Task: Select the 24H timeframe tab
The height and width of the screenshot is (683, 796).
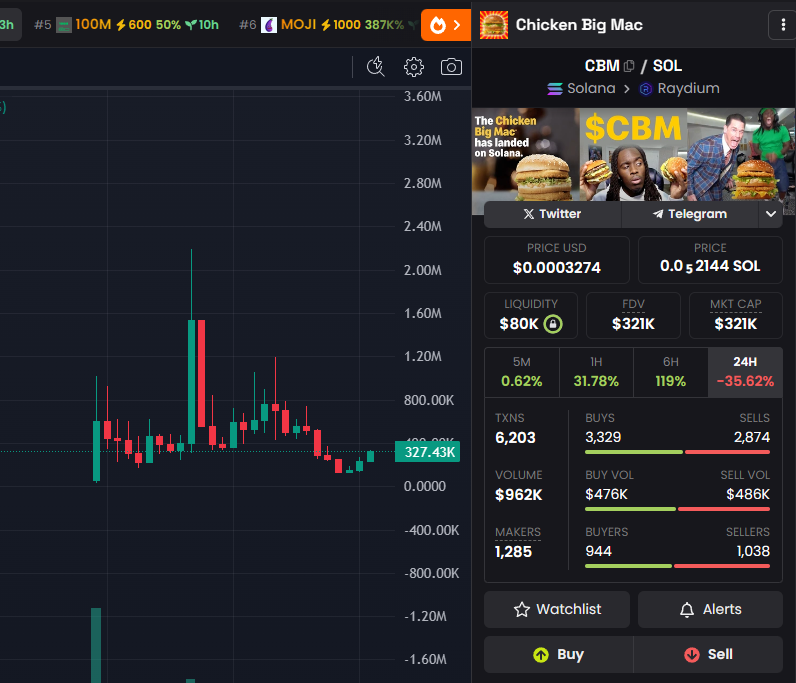Action: coord(745,372)
